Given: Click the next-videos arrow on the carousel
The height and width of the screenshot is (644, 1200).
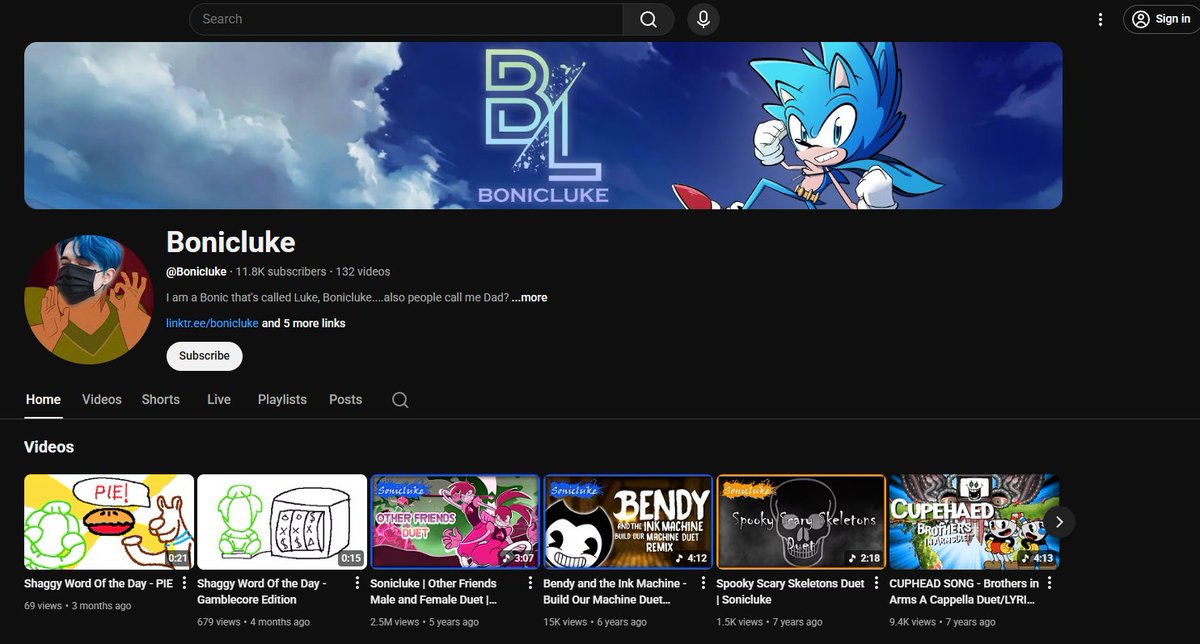Looking at the screenshot, I should tap(1058, 521).
